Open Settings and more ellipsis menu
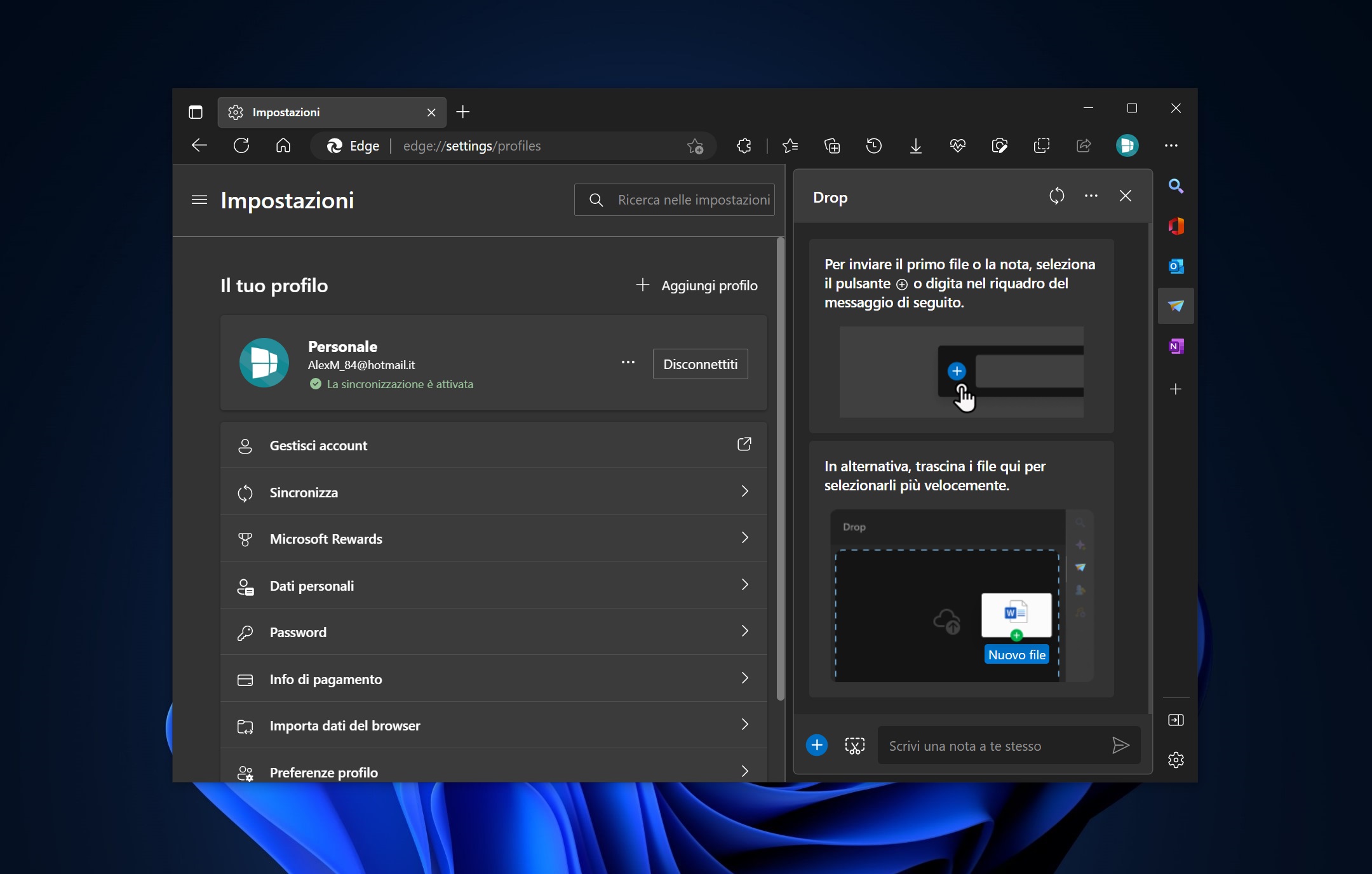1372x874 pixels. click(1171, 145)
